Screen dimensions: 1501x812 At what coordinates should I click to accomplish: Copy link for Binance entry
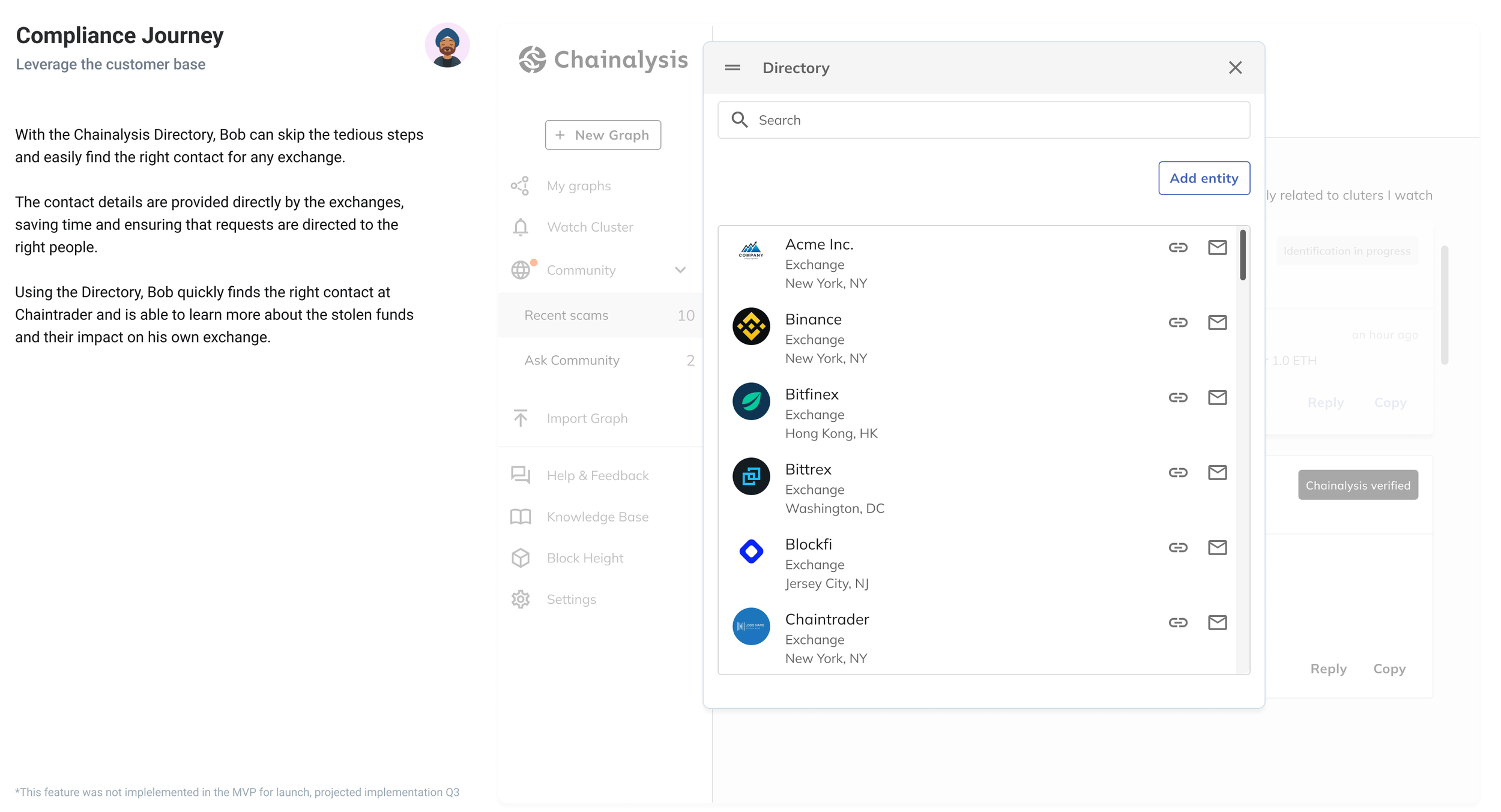(x=1177, y=322)
